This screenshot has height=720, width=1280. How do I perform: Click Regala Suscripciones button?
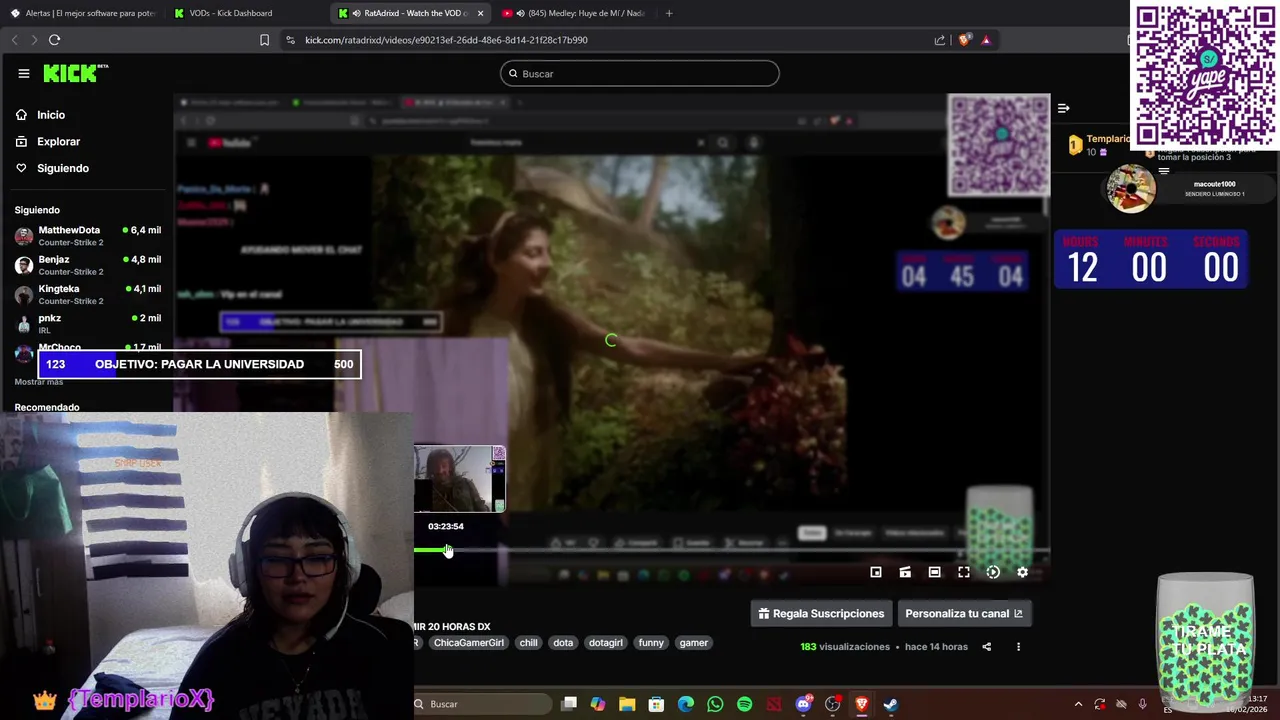821,614
